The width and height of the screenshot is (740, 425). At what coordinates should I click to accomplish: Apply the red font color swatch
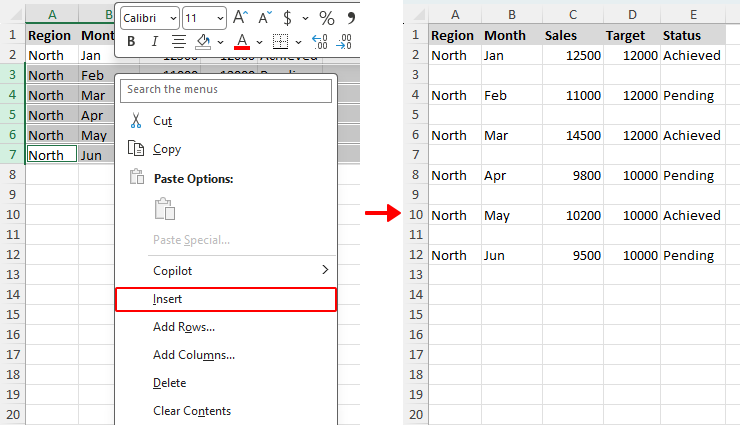coord(241,42)
